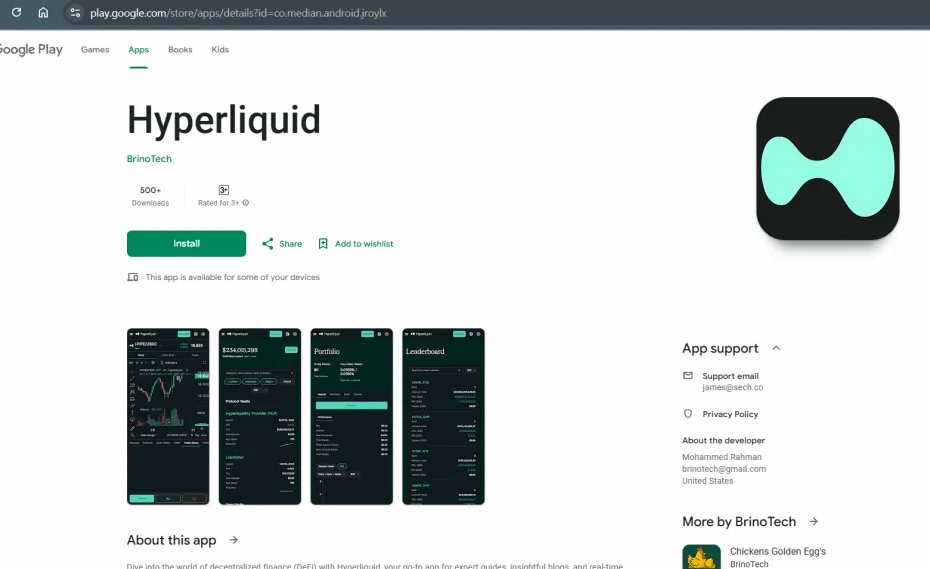930x569 pixels.
Task: Click the large Hyperliquid app logo
Action: [x=827, y=168]
